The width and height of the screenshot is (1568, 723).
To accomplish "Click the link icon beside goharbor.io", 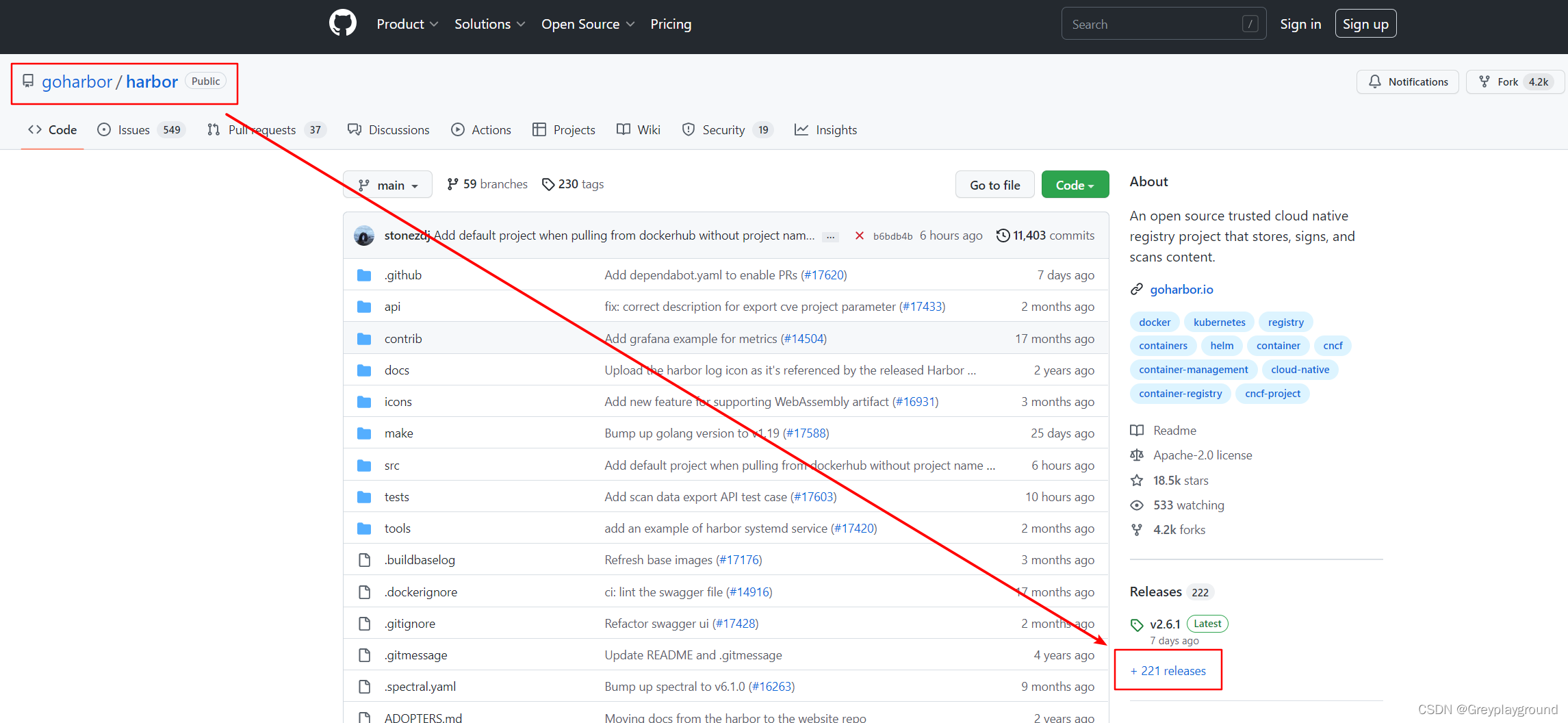I will coord(1137,290).
